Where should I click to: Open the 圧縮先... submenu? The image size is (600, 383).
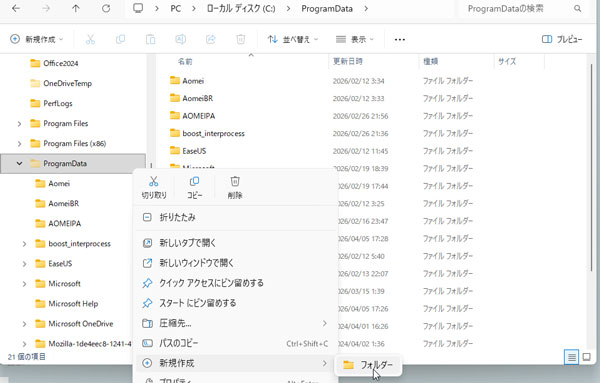235,323
